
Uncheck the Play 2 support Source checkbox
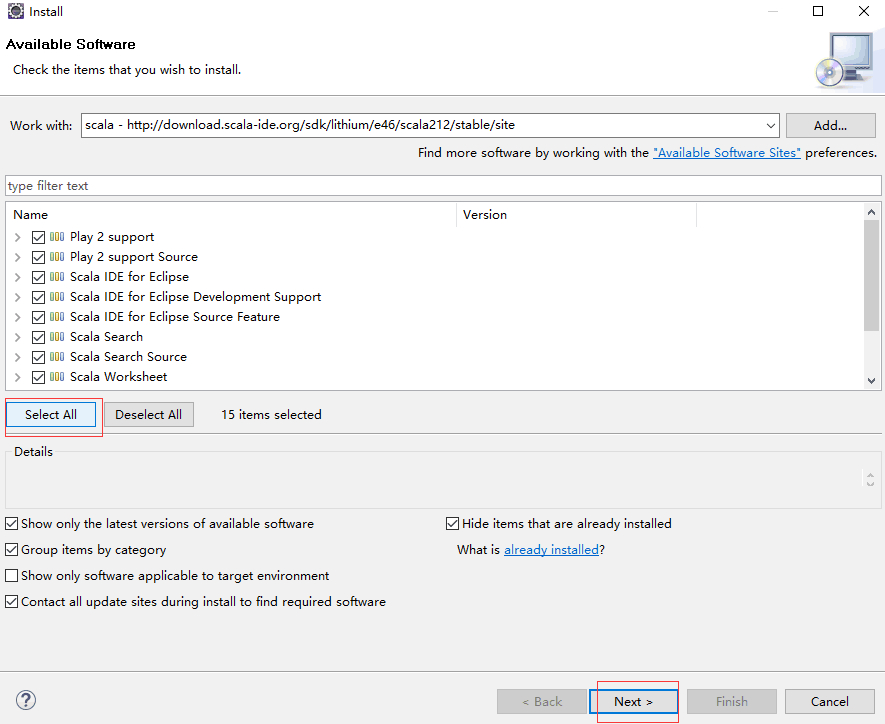point(38,257)
